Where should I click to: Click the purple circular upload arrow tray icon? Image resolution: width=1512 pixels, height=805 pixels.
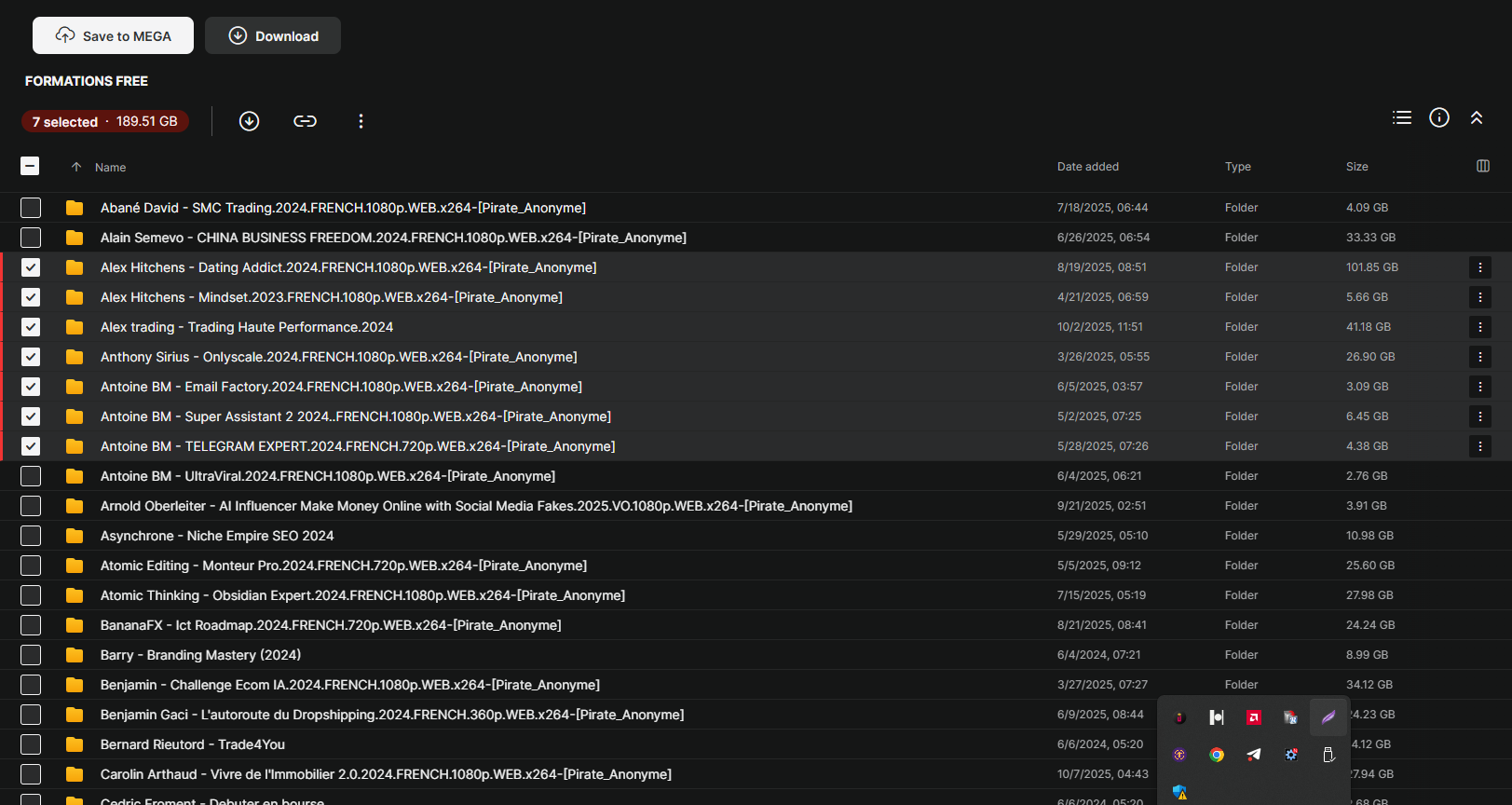click(1179, 755)
